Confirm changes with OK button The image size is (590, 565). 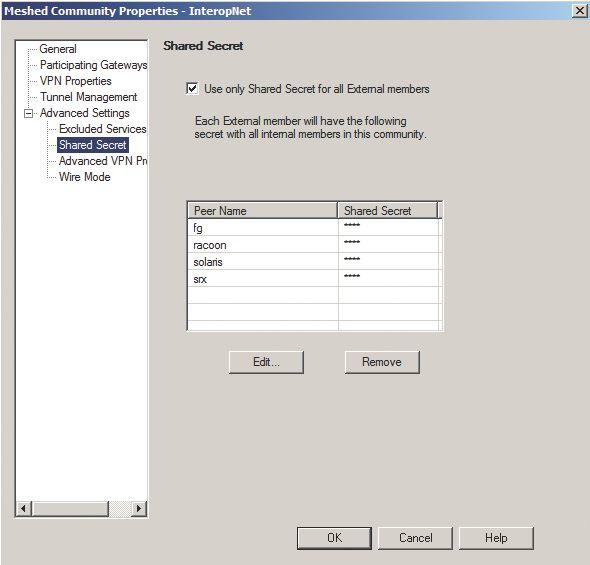(334, 538)
